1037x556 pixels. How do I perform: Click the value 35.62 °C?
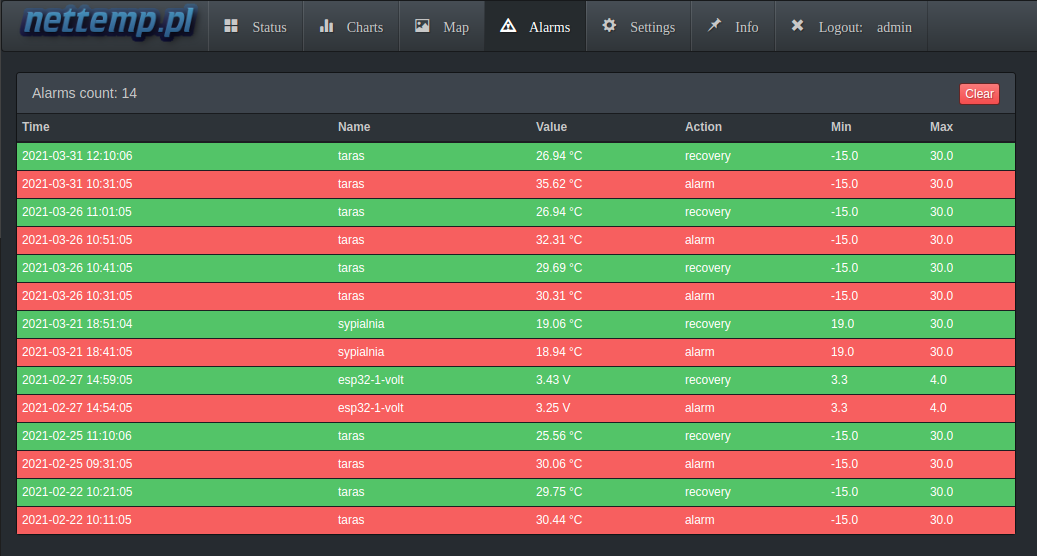(559, 184)
